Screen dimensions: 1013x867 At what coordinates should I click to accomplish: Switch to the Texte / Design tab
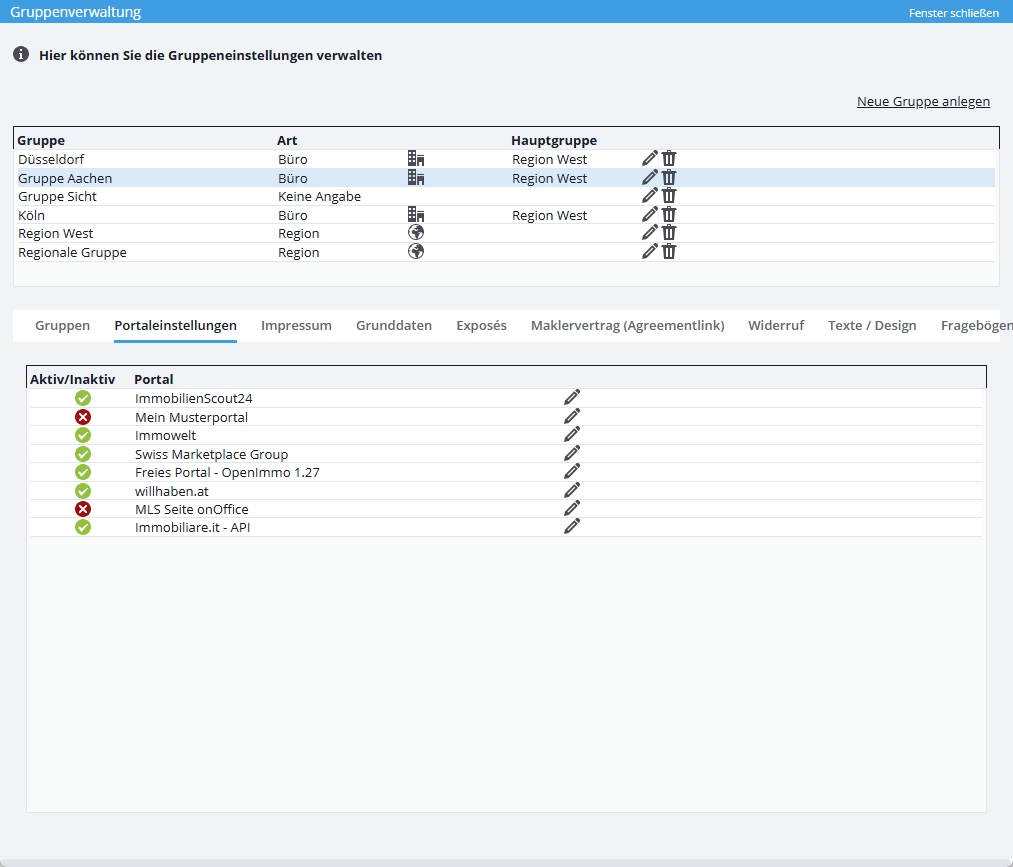872,326
